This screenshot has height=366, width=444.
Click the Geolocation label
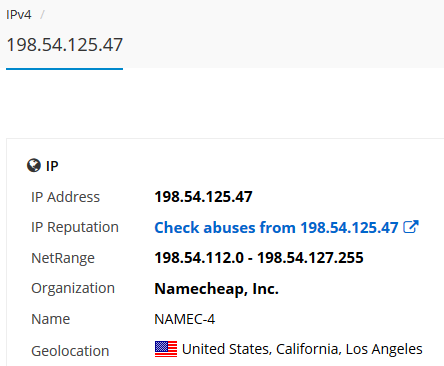pyautogui.click(x=70, y=351)
